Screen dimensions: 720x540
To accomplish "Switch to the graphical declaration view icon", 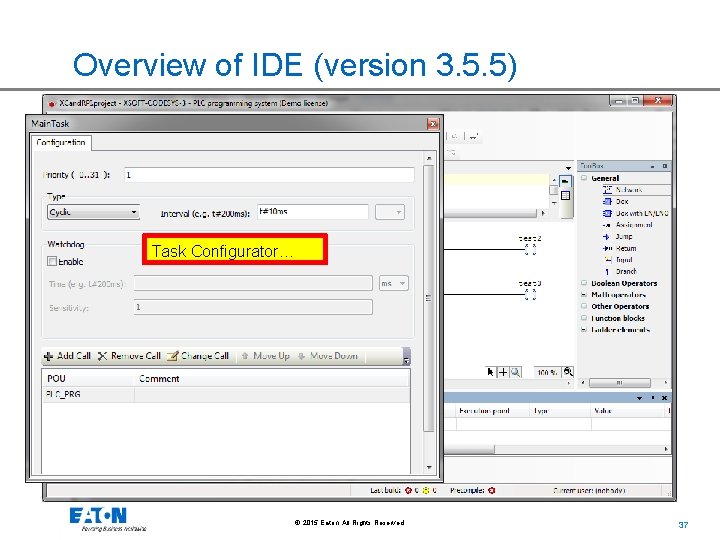I will [x=565, y=182].
